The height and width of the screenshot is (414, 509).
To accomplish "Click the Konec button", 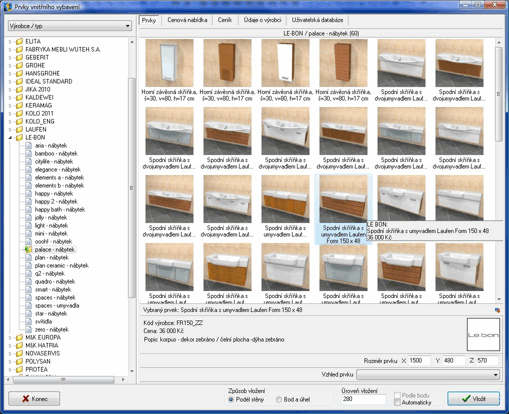I will point(34,399).
